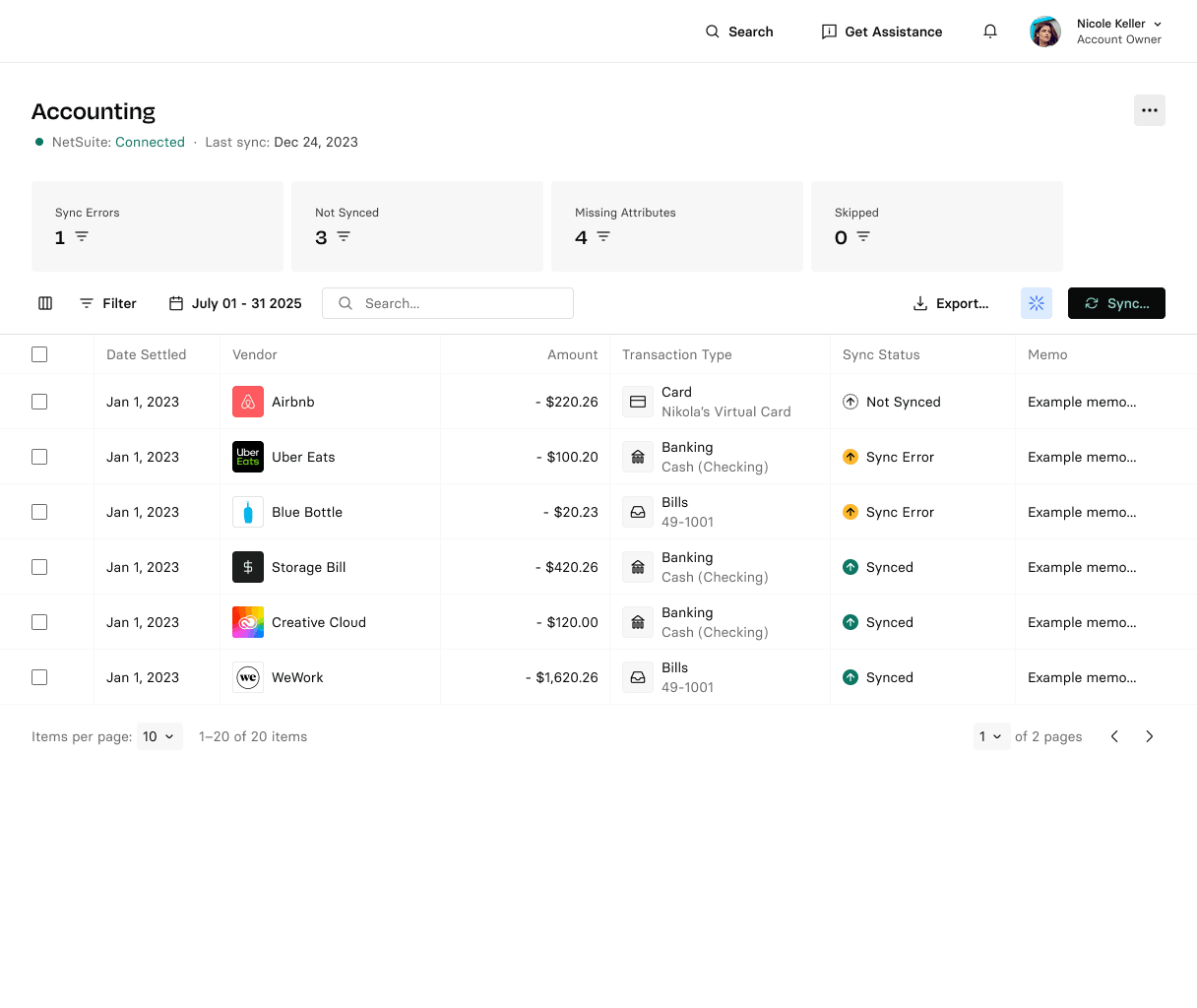Click the Not Synced status icon for Airbnb

(x=850, y=402)
